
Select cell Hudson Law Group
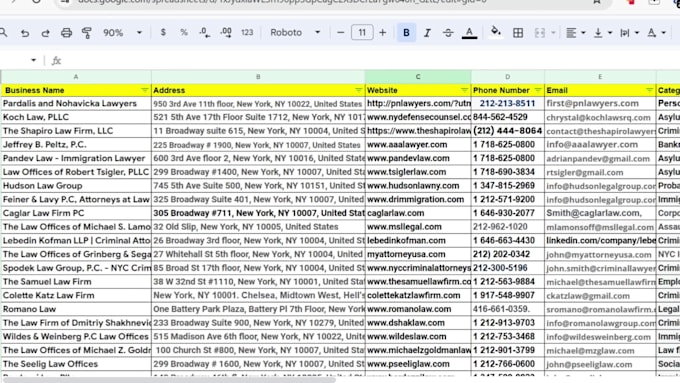coord(76,186)
